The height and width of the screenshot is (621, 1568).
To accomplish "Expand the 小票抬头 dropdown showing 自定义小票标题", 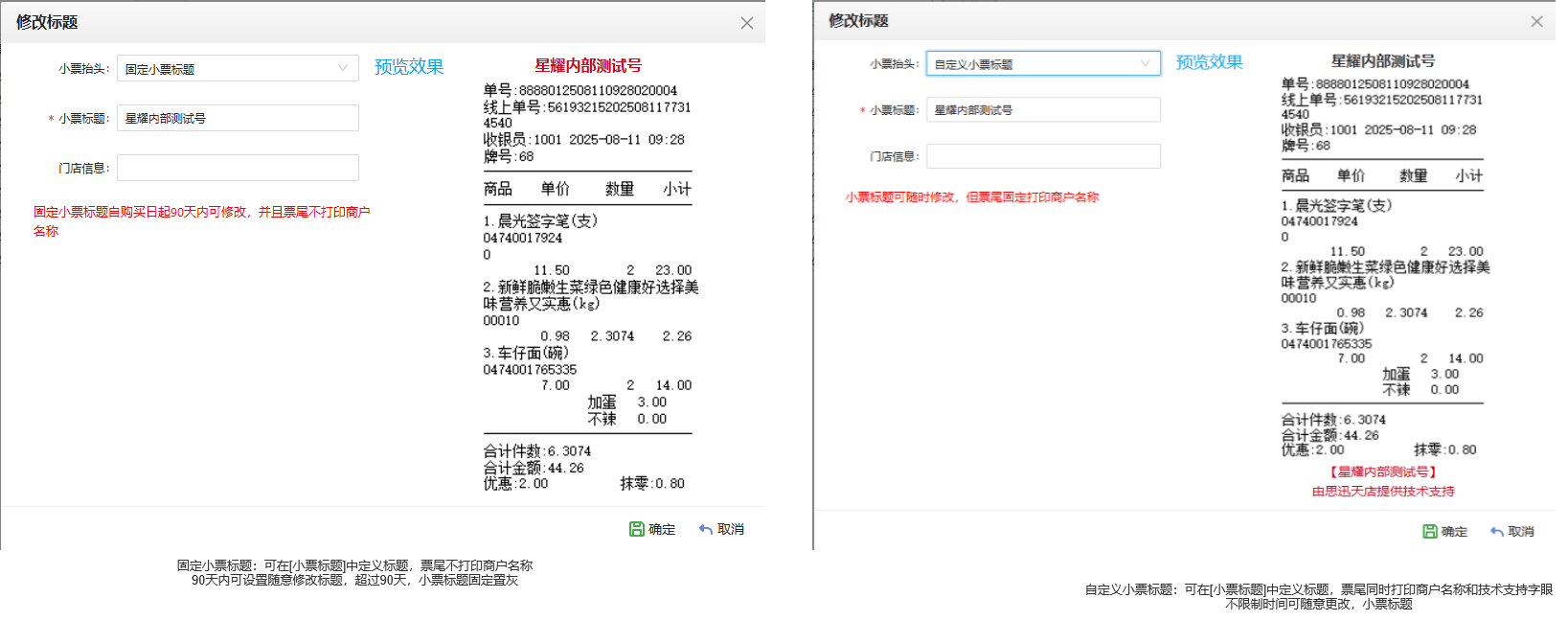I will tap(1042, 63).
